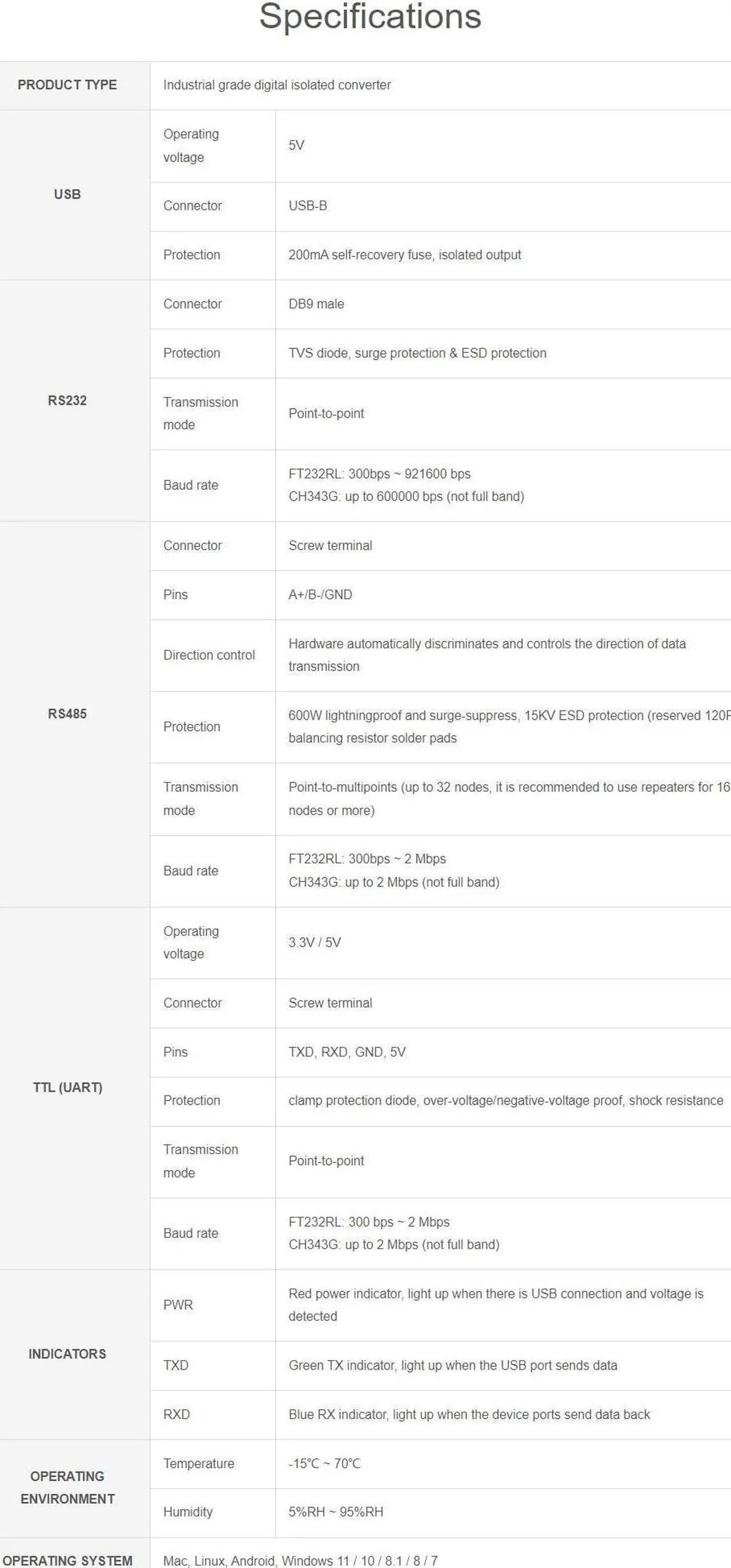Image resolution: width=731 pixels, height=1568 pixels.
Task: Select the OPERATING ENVIRONMENT label
Action: click(x=67, y=1487)
